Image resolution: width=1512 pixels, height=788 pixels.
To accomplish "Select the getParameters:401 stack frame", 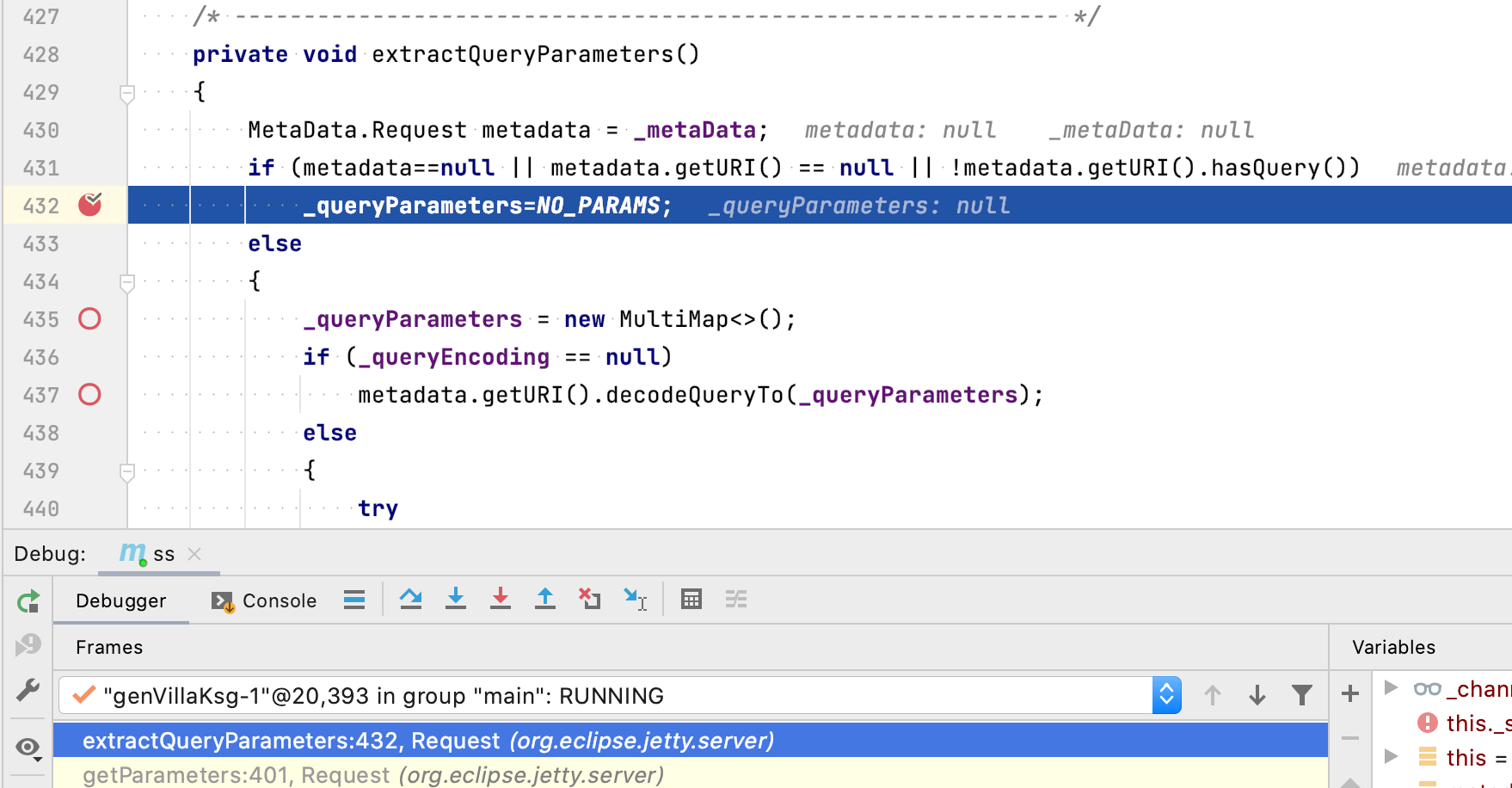I will [x=373, y=775].
